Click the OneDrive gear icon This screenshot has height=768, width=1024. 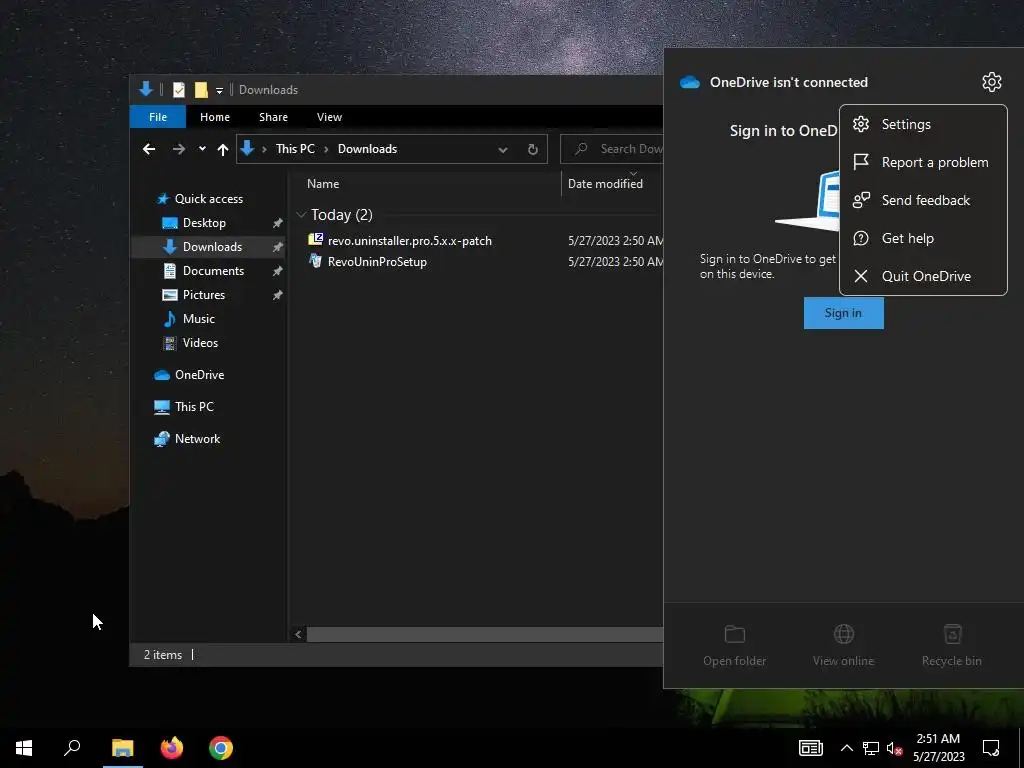[991, 82]
